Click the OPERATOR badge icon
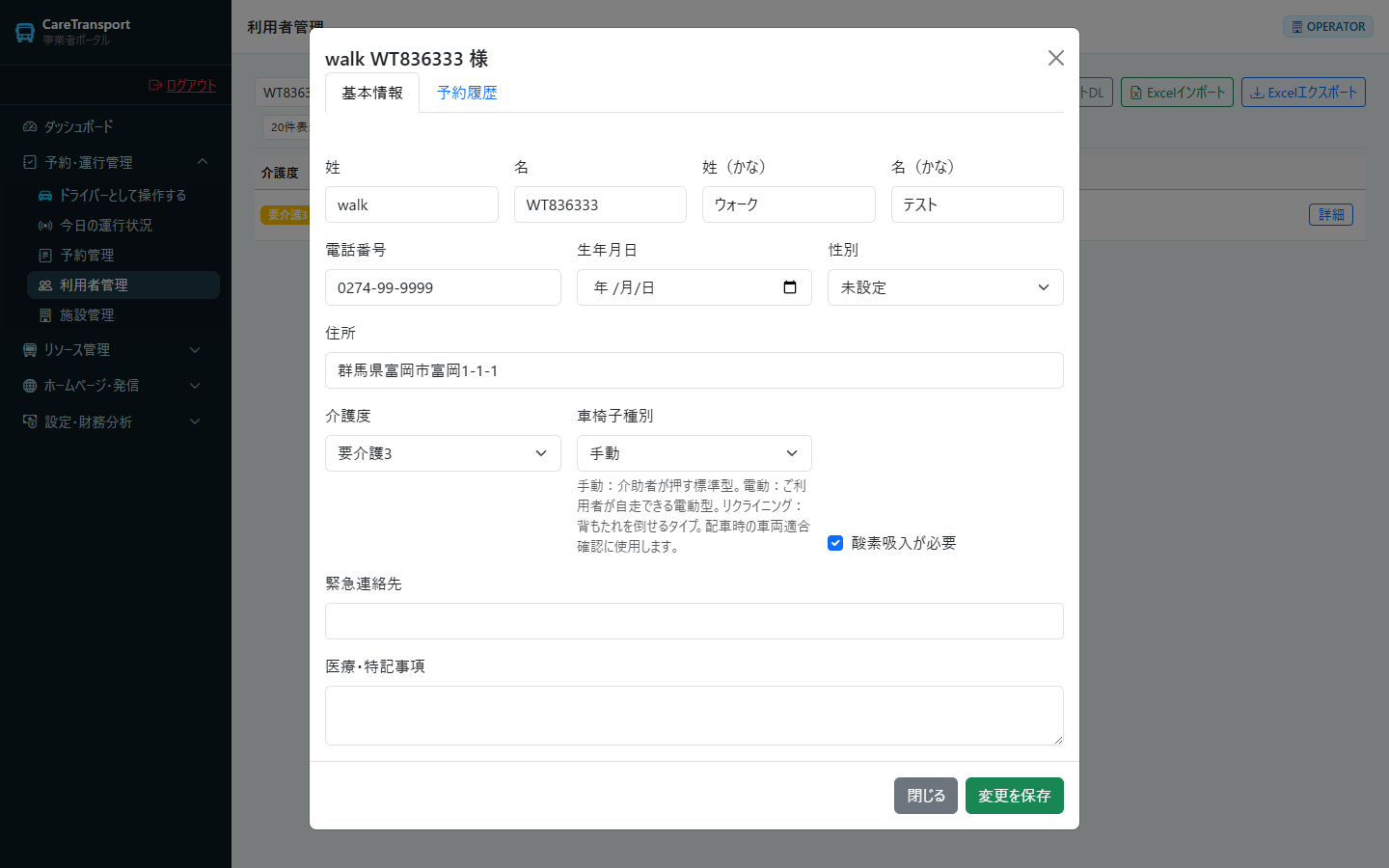The width and height of the screenshot is (1389, 868). coord(1297,27)
